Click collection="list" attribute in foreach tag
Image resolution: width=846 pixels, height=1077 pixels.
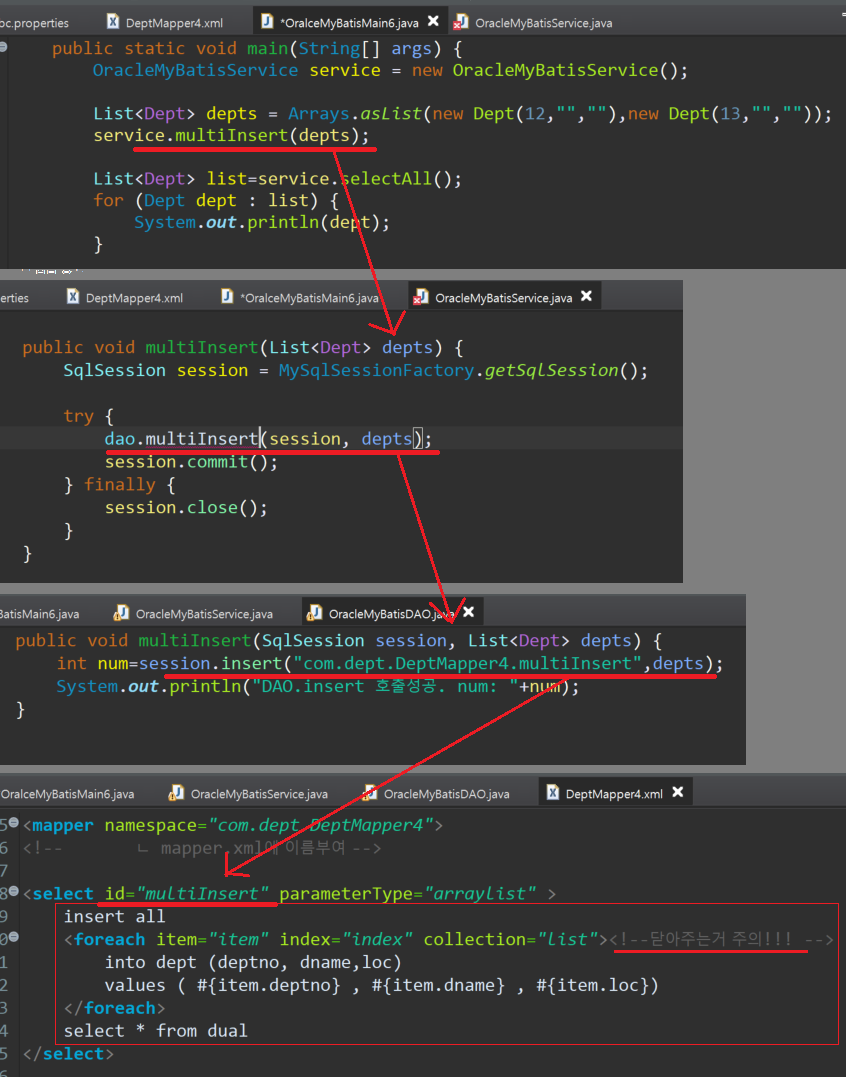[511, 940]
